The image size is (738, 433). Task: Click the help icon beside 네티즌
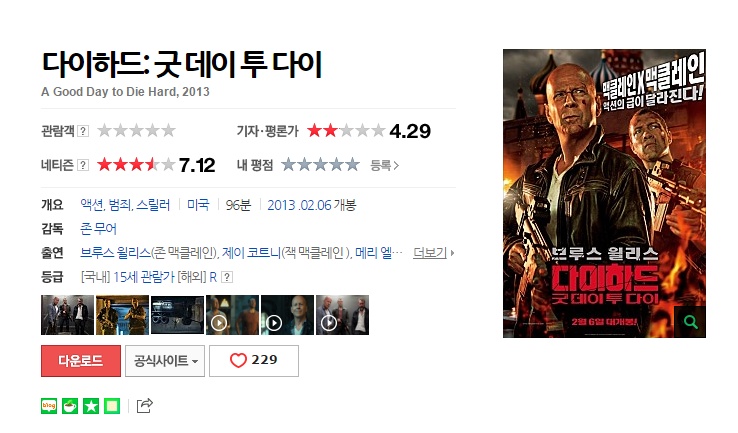[x=83, y=165]
